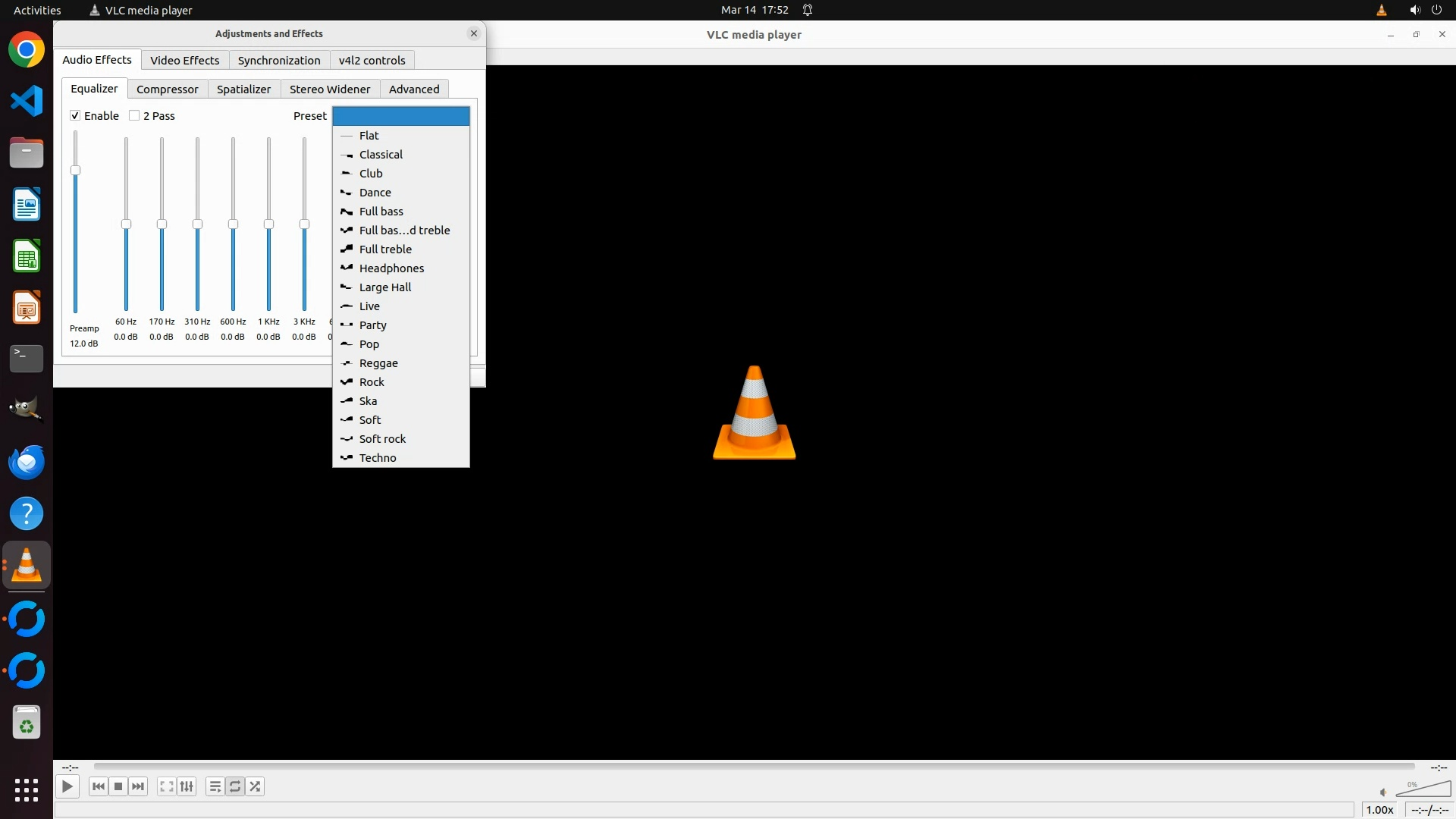Image resolution: width=1456 pixels, height=819 pixels.
Task: Click the mute speaker icon
Action: [1382, 792]
